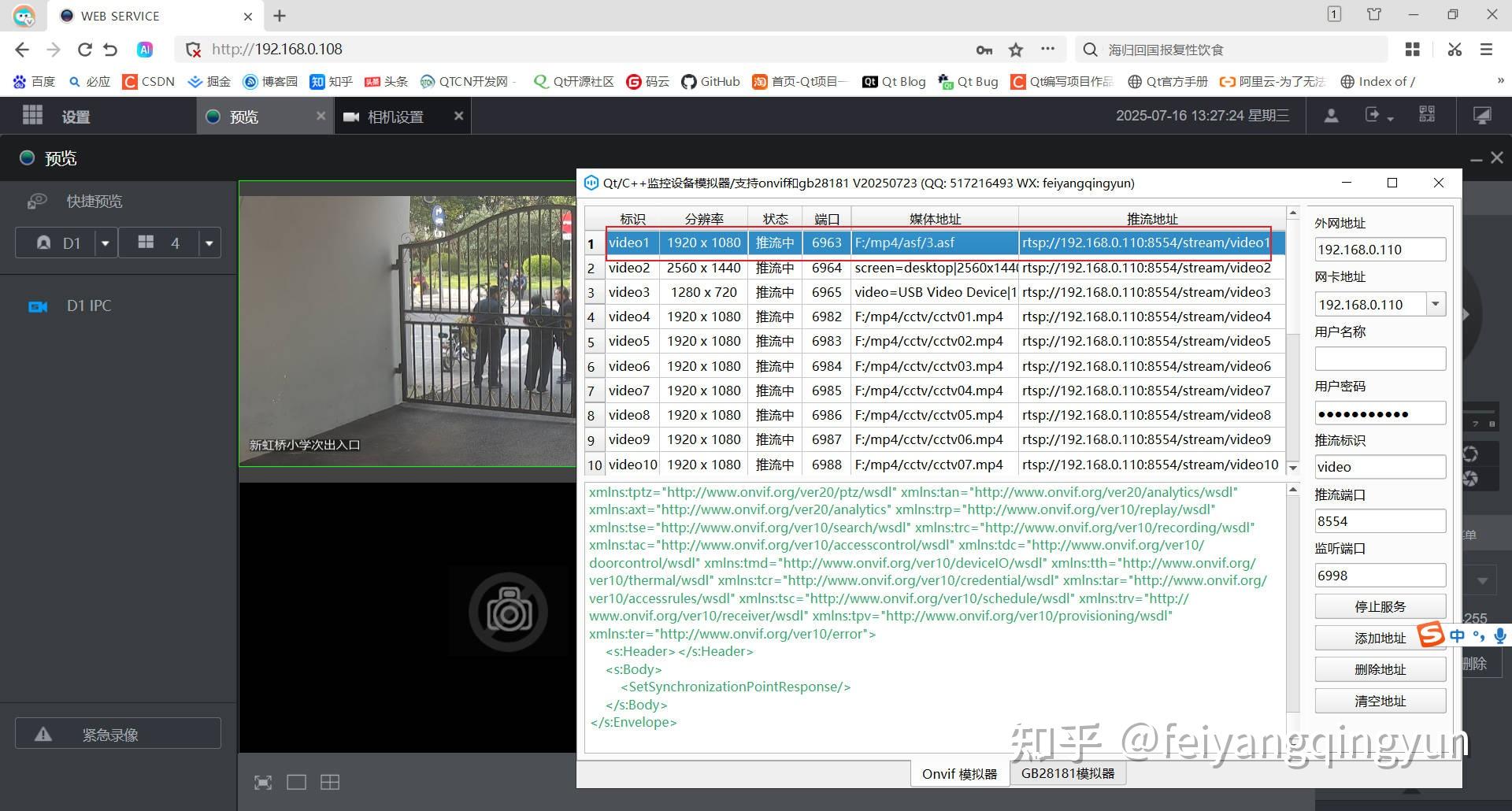Screen dimensions: 1512x811
Task: Click the fullscreen expand icon below the preview
Action: tap(263, 782)
